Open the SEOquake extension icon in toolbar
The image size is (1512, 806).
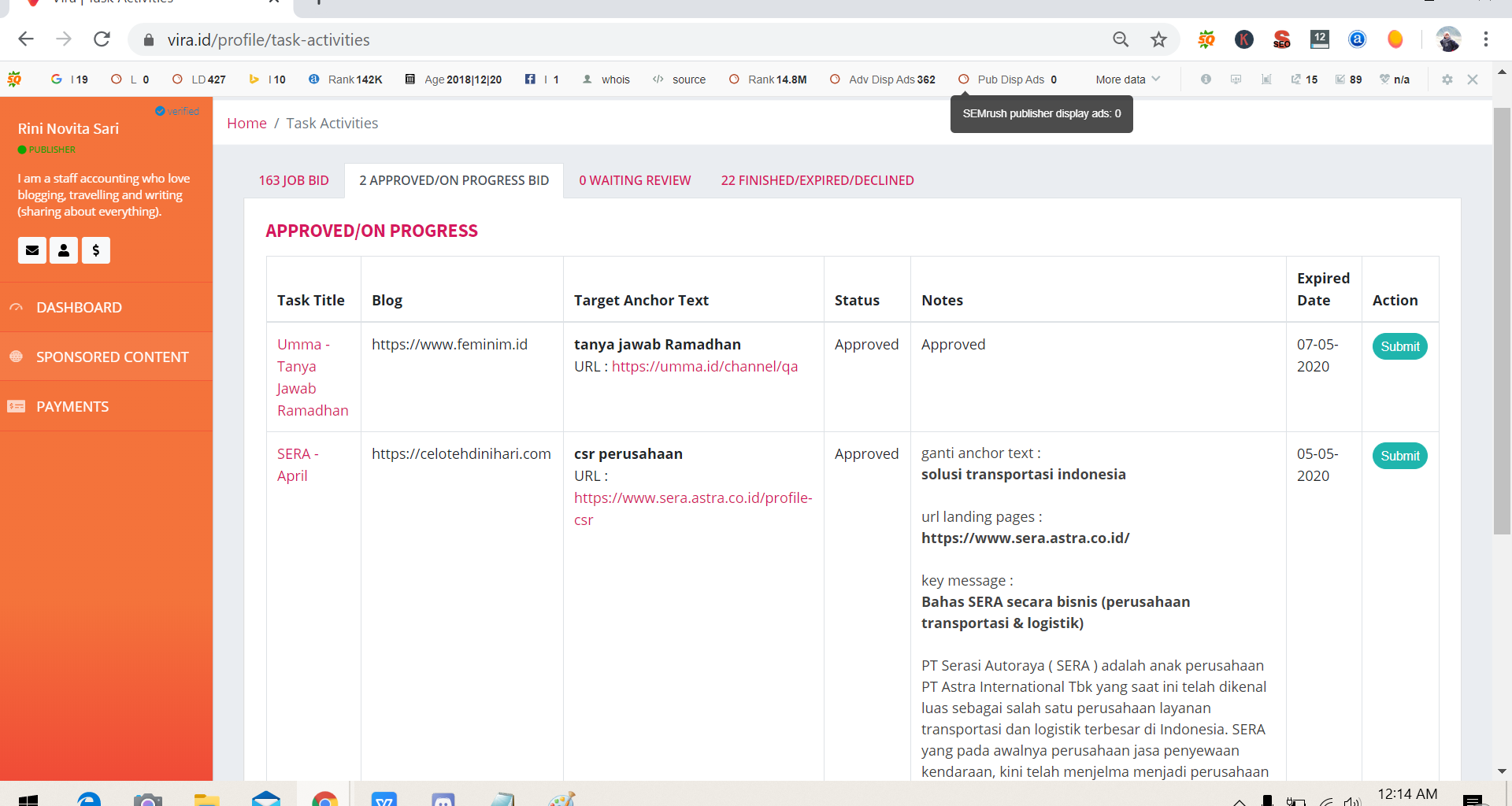pos(1206,39)
